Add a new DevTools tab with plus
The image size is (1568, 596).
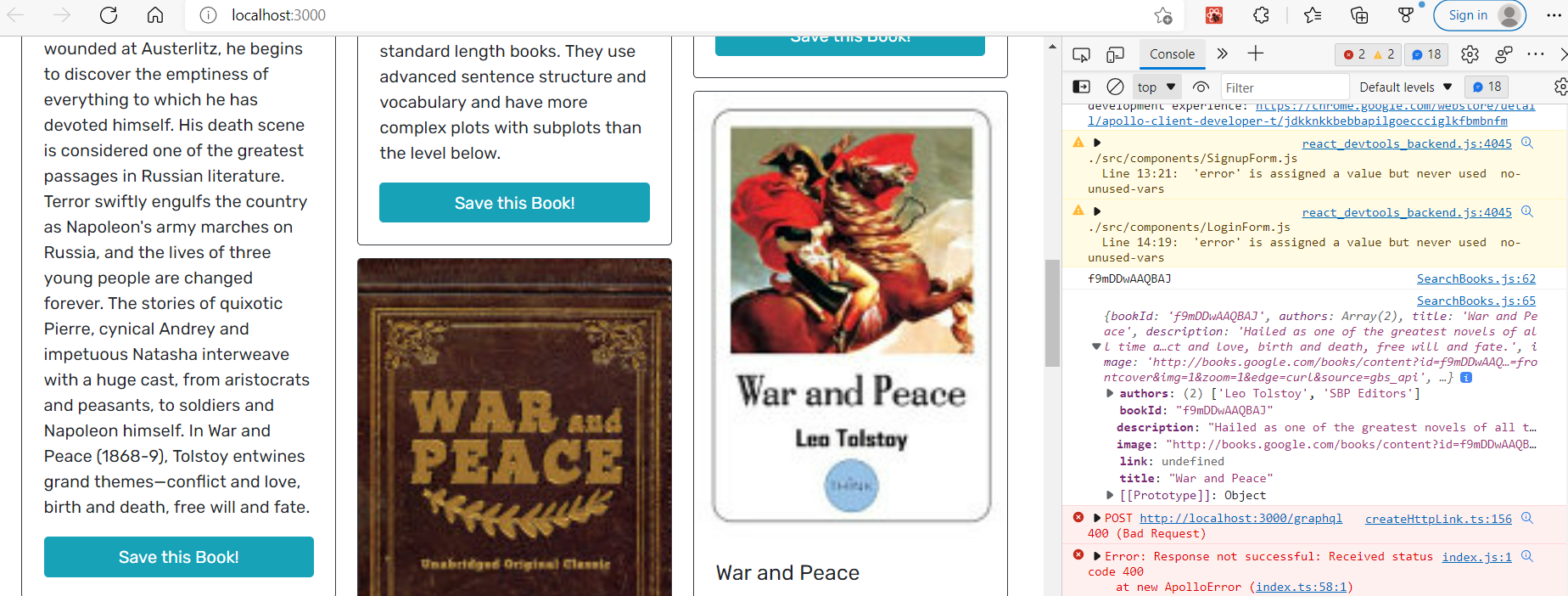1256,53
